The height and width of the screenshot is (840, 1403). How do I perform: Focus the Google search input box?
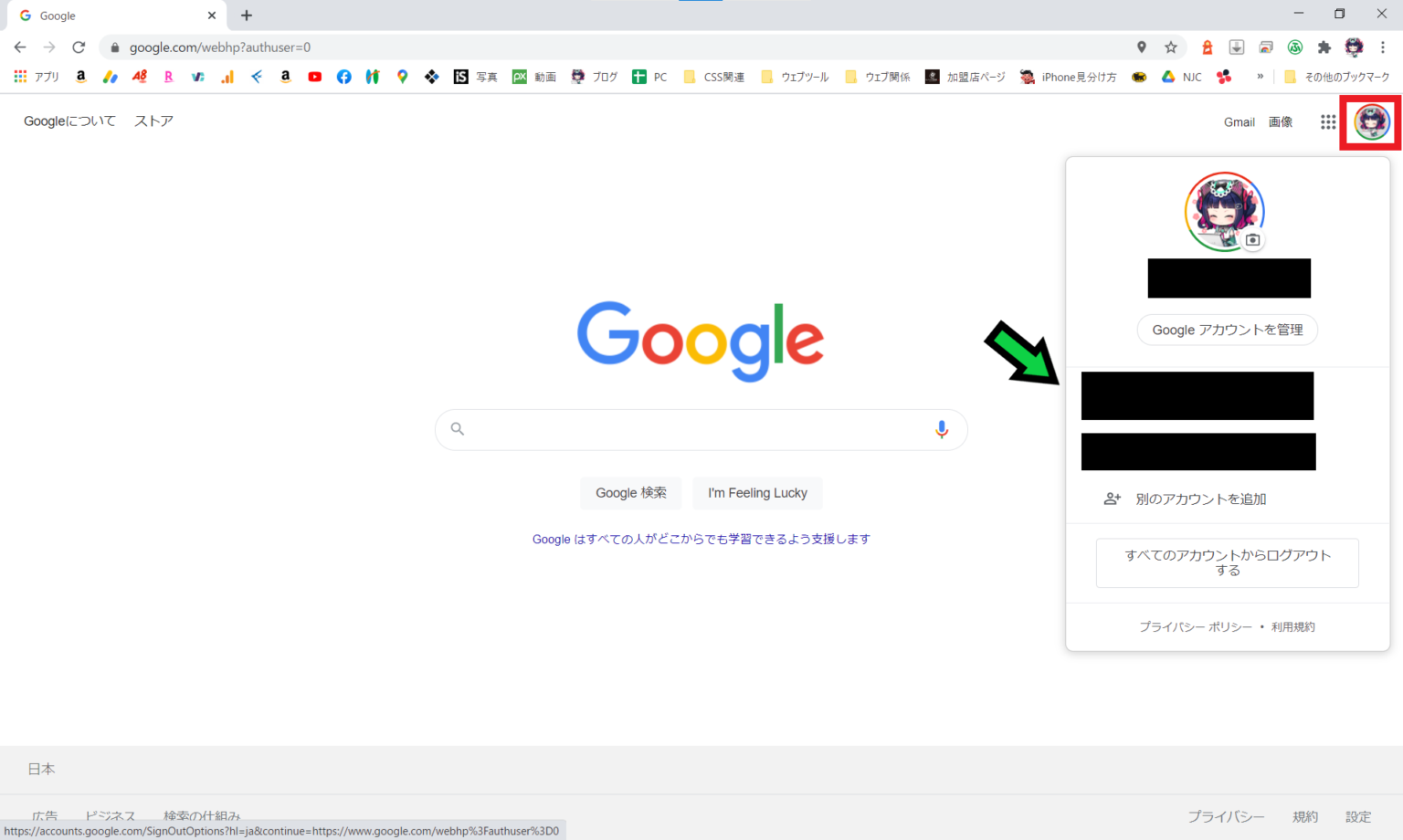click(694, 429)
